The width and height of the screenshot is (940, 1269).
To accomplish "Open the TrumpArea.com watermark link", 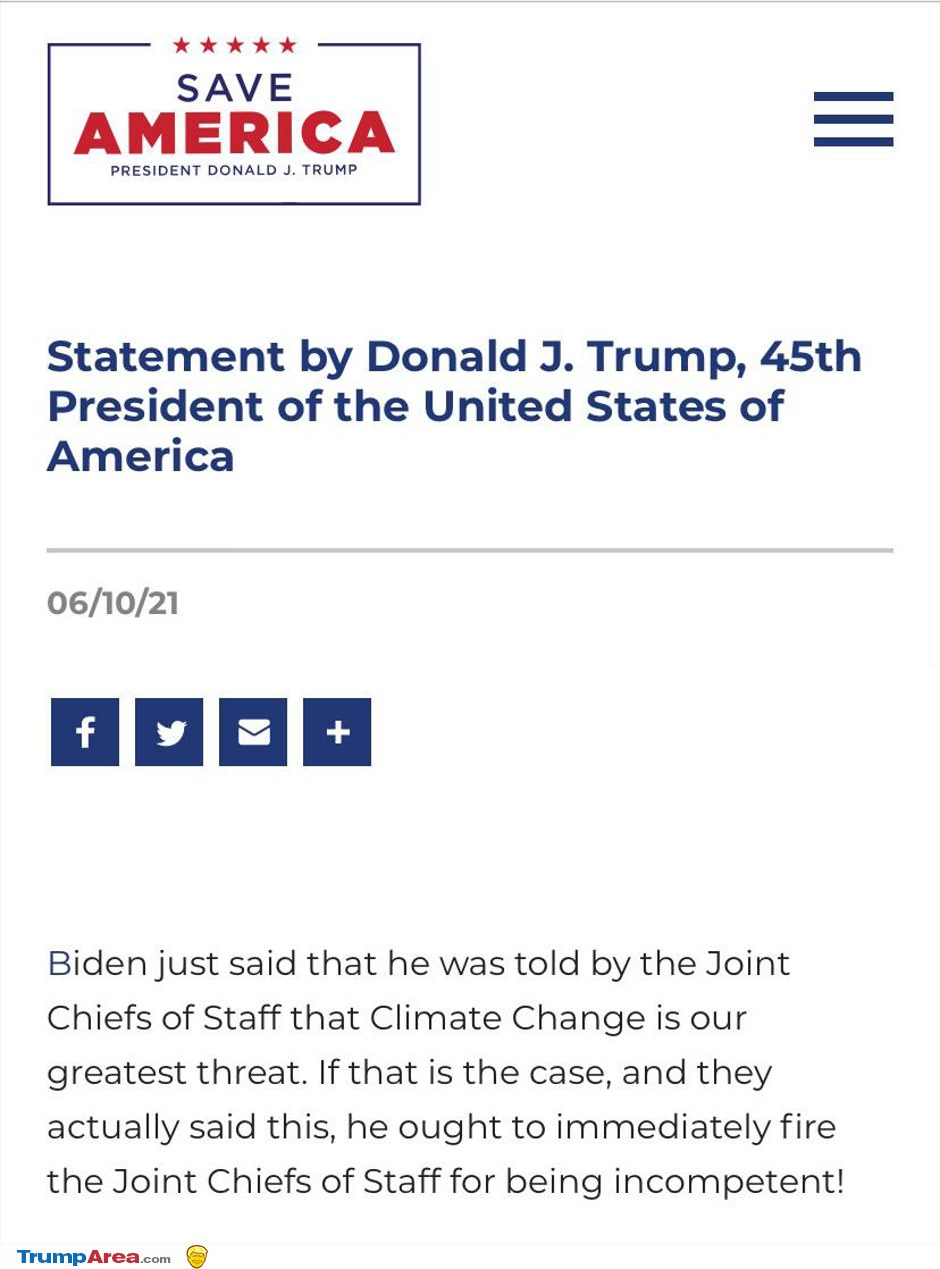I will 93,1257.
